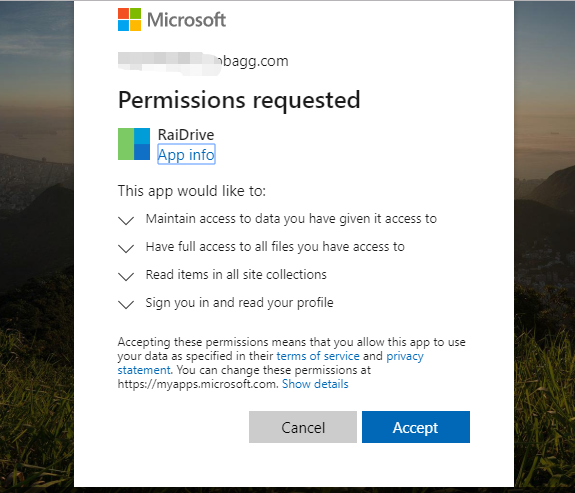The width and height of the screenshot is (575, 493).
Task: Expand the Maintain access to data permission chevron
Action: point(126,220)
